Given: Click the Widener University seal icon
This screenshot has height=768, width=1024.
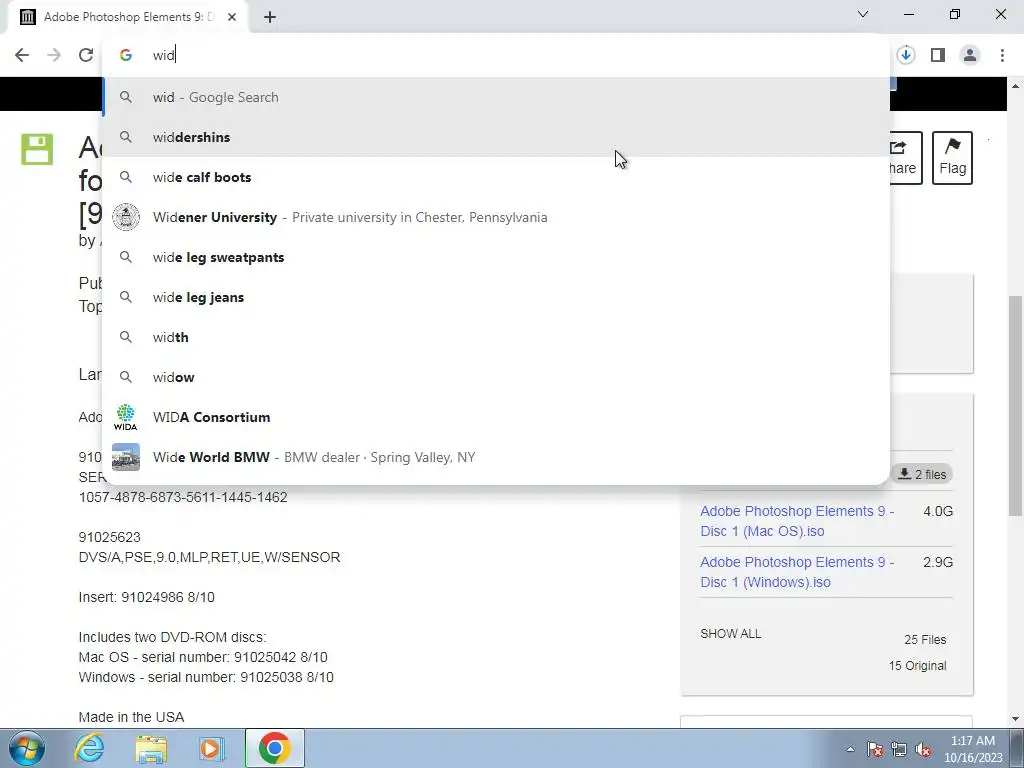Looking at the screenshot, I should point(125,217).
